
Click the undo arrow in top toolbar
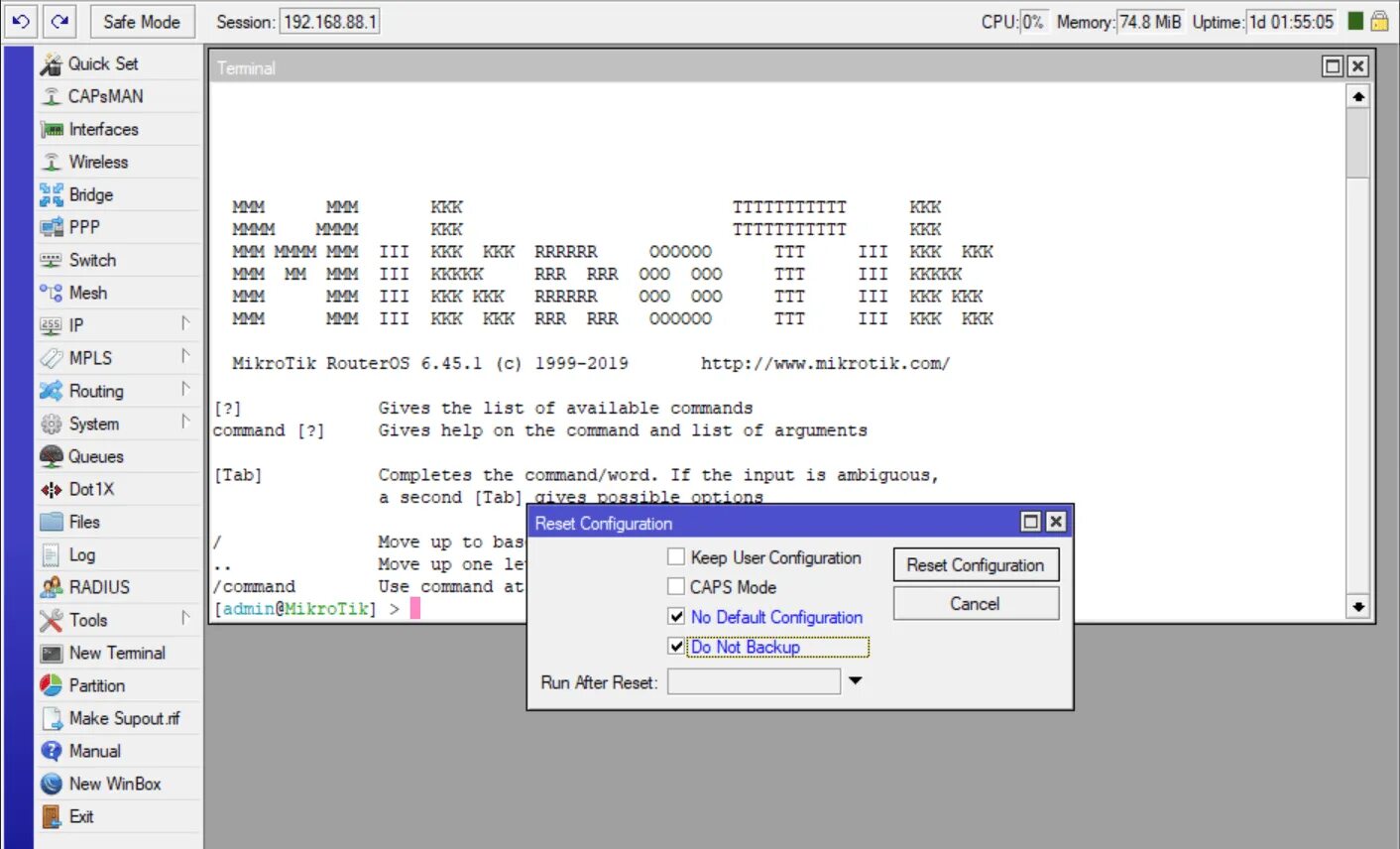[21, 22]
